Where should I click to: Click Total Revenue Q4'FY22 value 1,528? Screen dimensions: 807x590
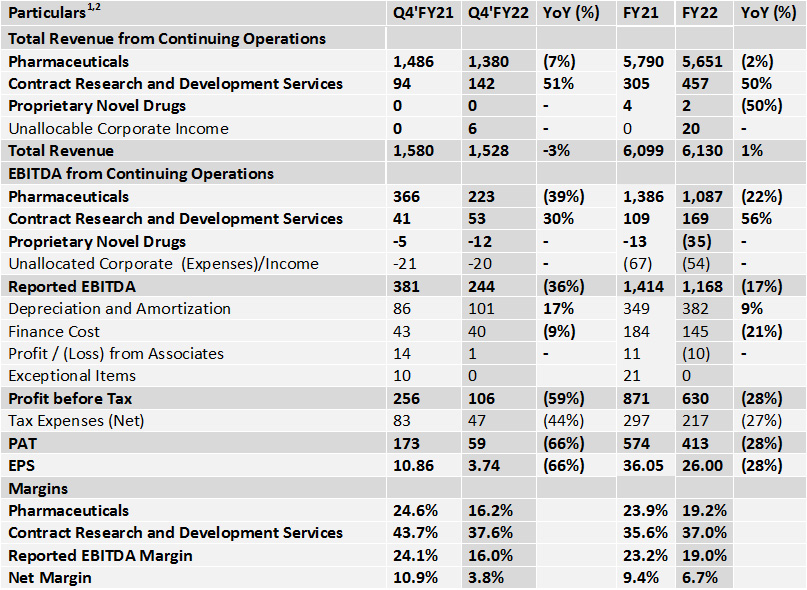tap(488, 151)
